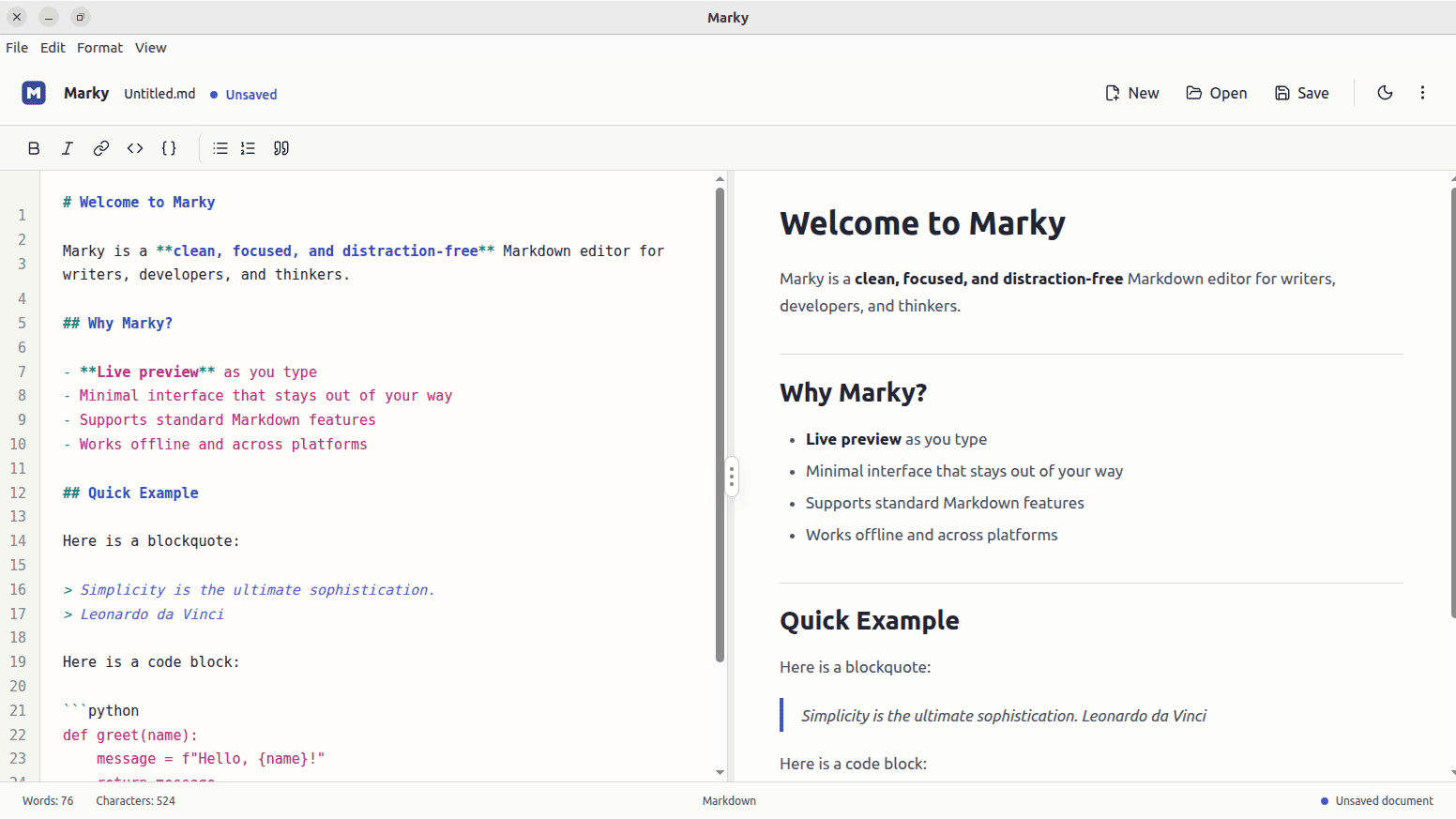Screen dimensions: 1456x819
Task: Click line number 12 in the gutter
Action: [x=18, y=493]
